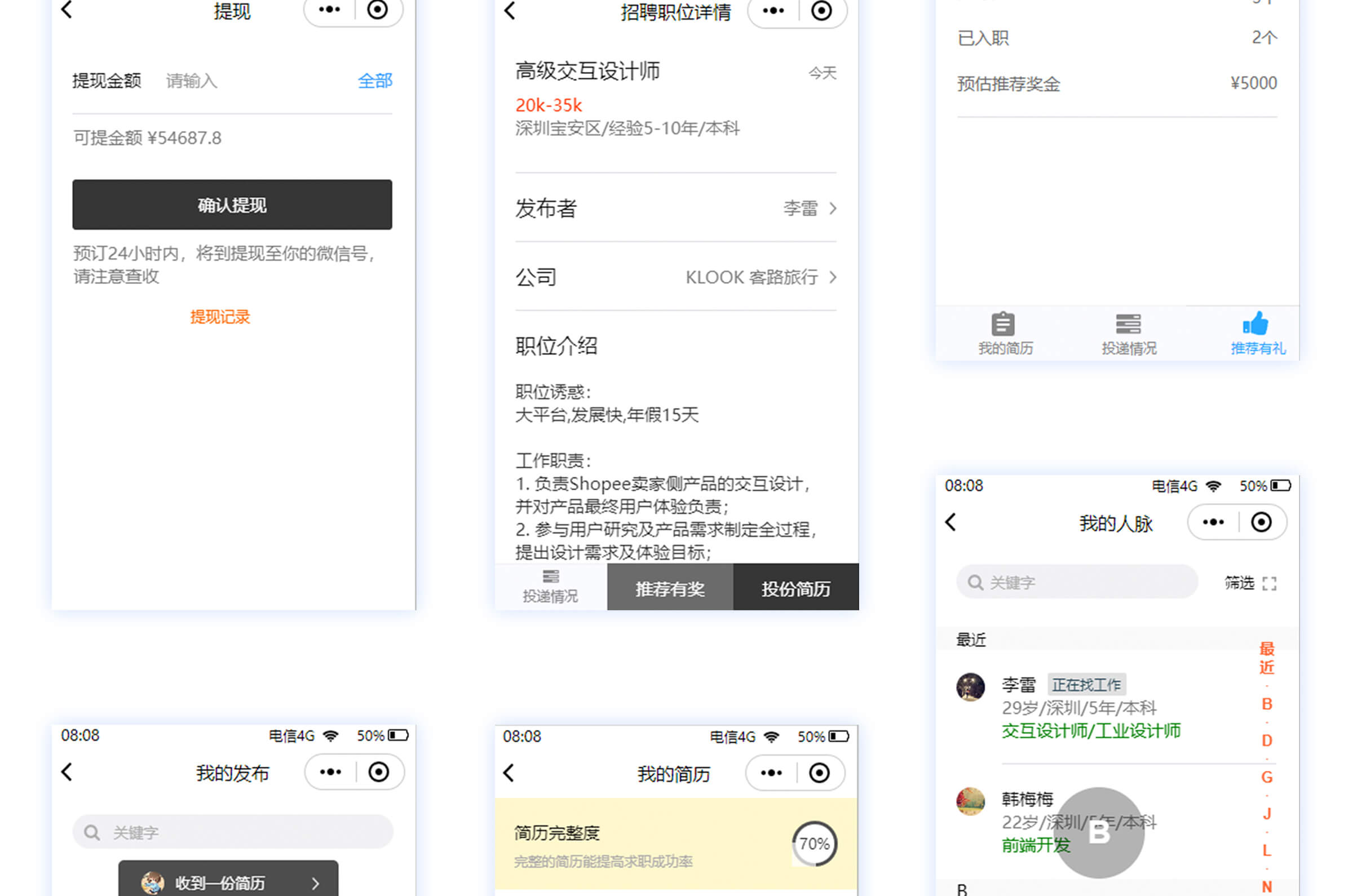The width and height of the screenshot is (1353, 896).
Task: Click back arrow on 招聘职位详情 screen
Action: [x=510, y=11]
